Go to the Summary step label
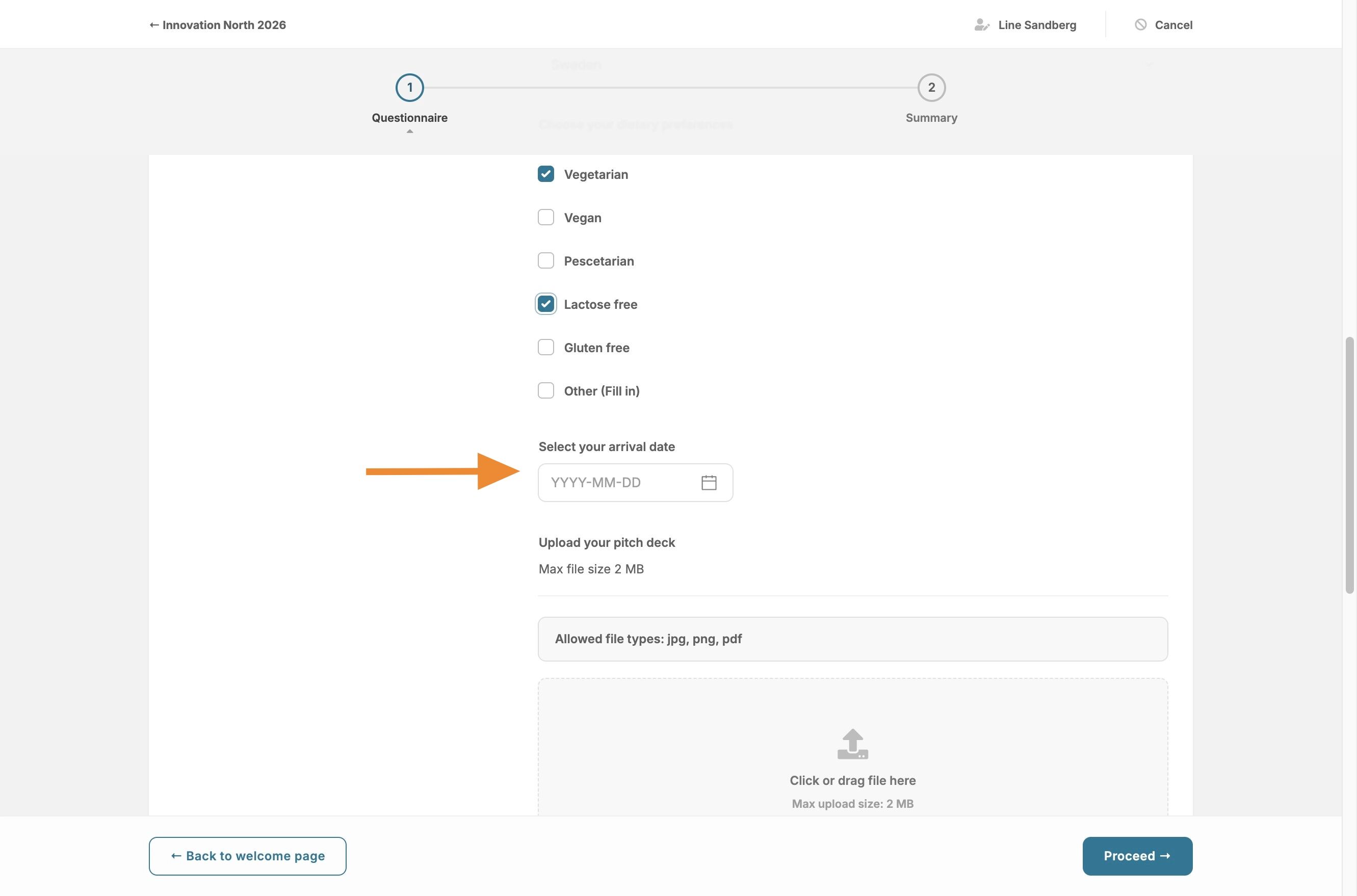The height and width of the screenshot is (896, 1357). [931, 118]
